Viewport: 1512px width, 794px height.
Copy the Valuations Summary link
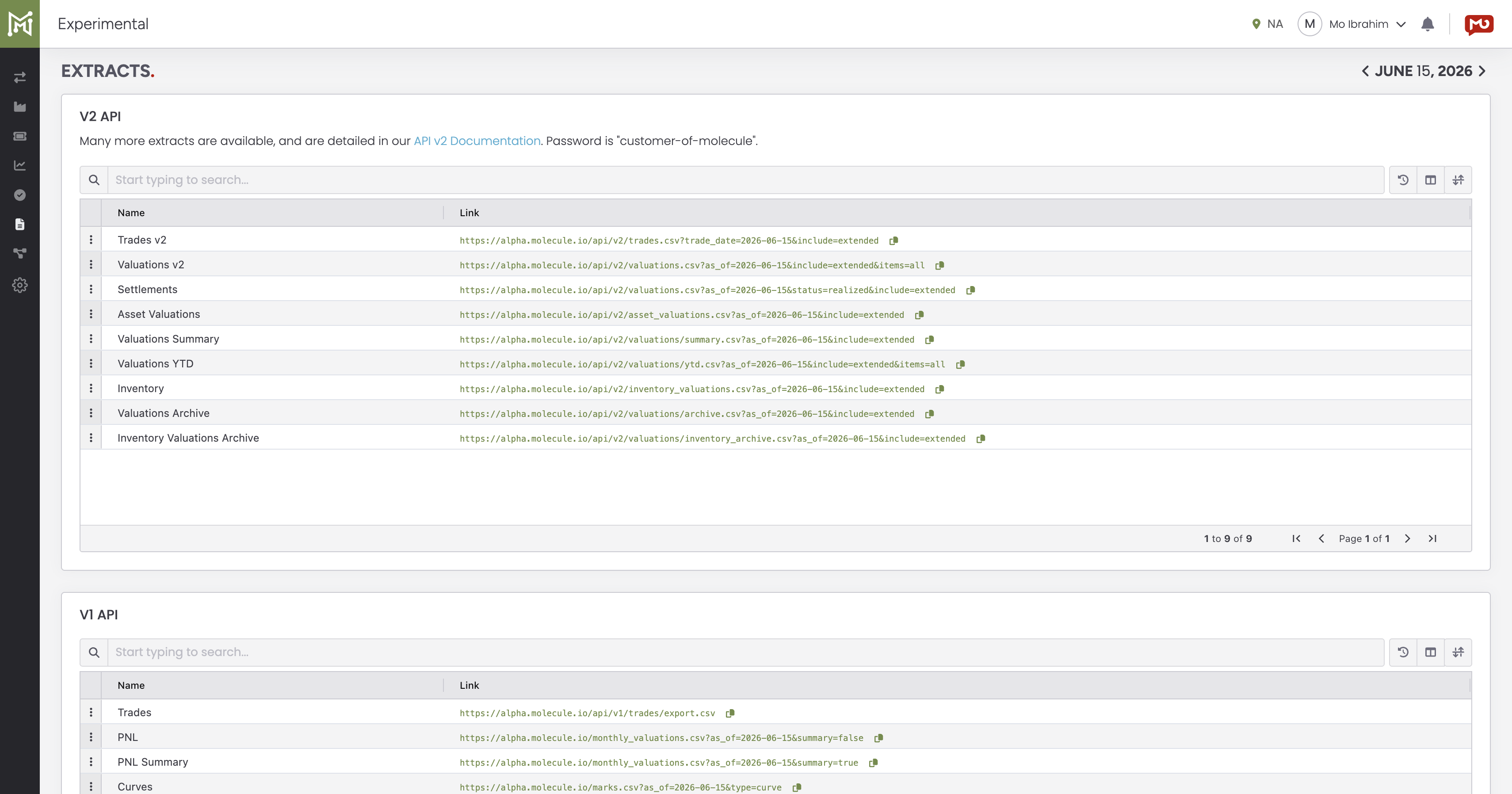click(x=929, y=340)
